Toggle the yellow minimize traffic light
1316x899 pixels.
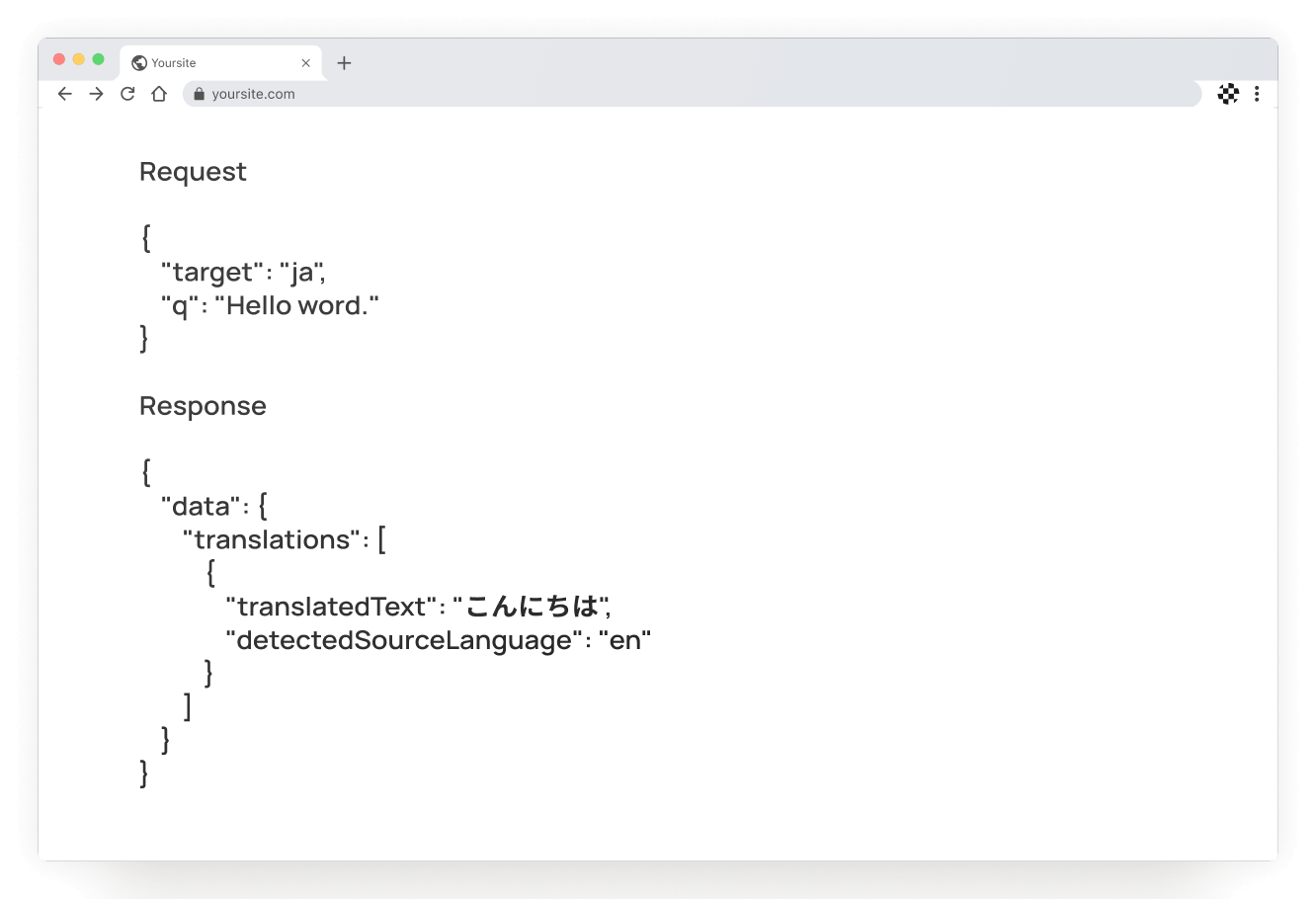click(77, 59)
